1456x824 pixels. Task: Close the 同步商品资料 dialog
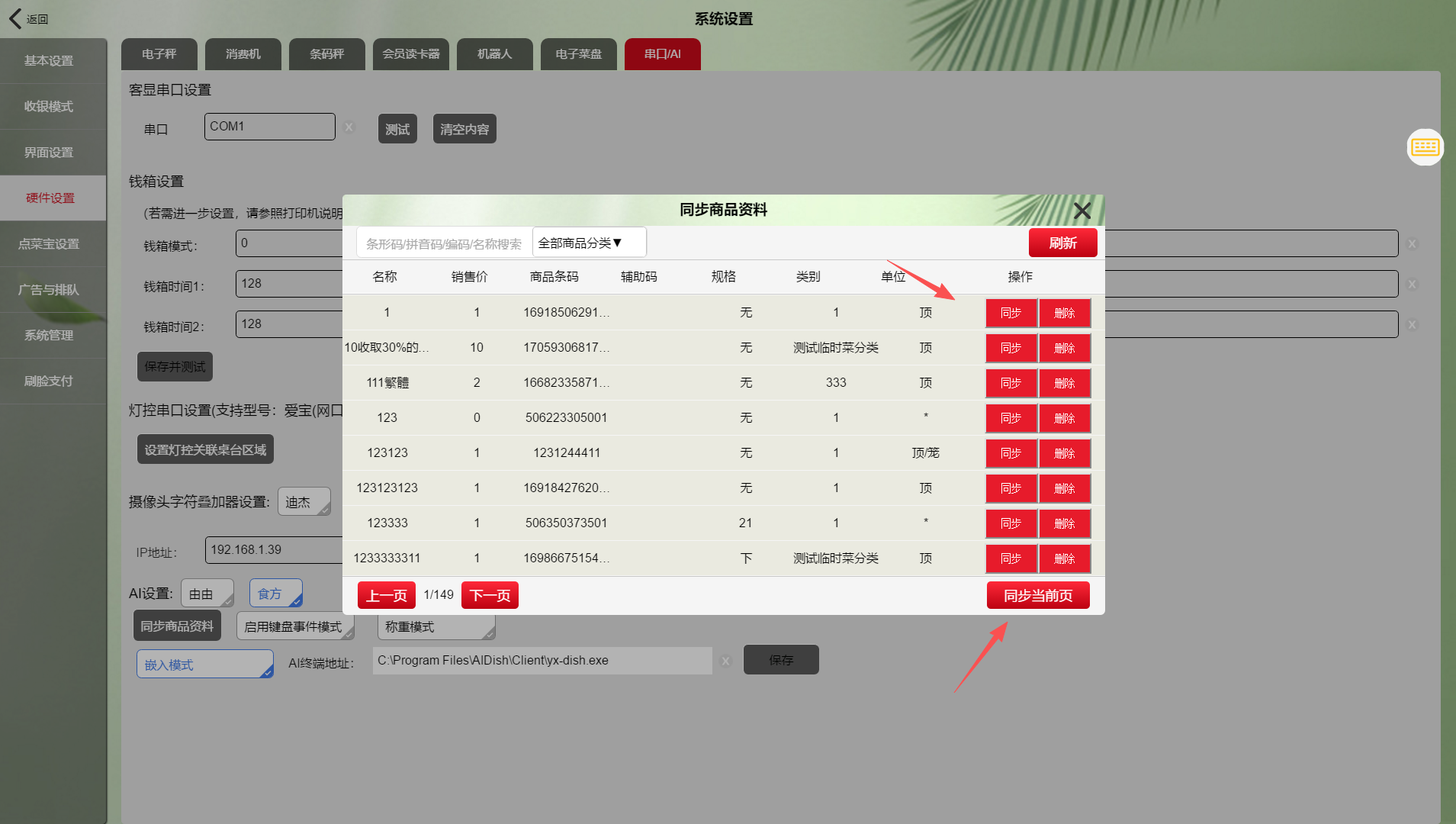[x=1082, y=211]
